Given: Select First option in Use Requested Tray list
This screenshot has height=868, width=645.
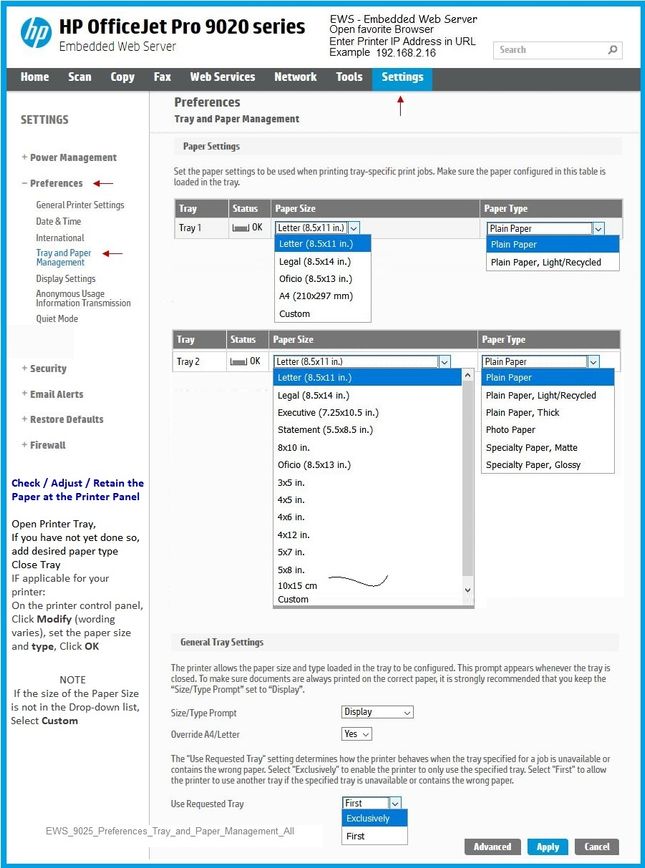Looking at the screenshot, I should (x=375, y=836).
